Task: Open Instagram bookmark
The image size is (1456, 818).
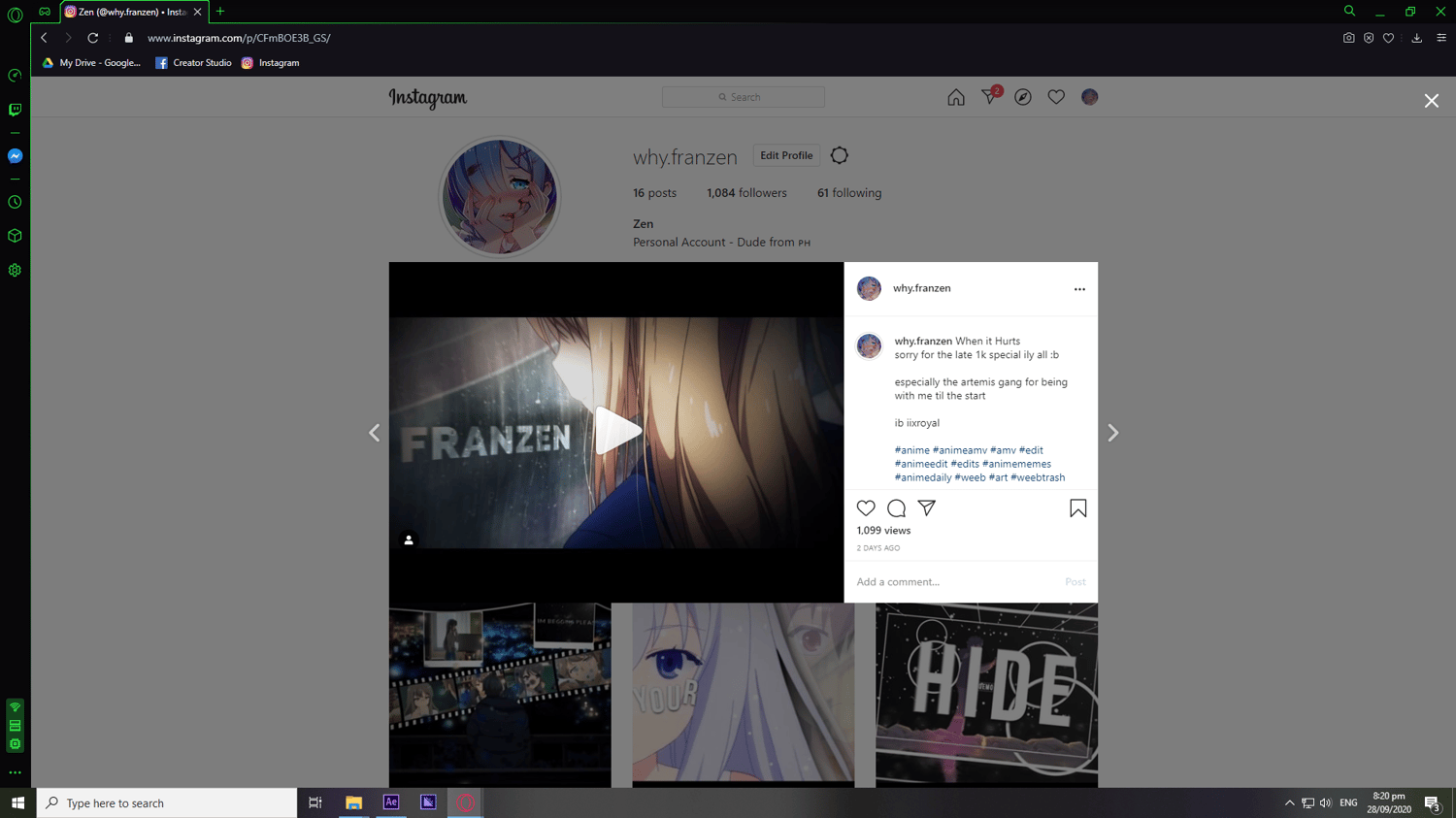Action: point(271,63)
